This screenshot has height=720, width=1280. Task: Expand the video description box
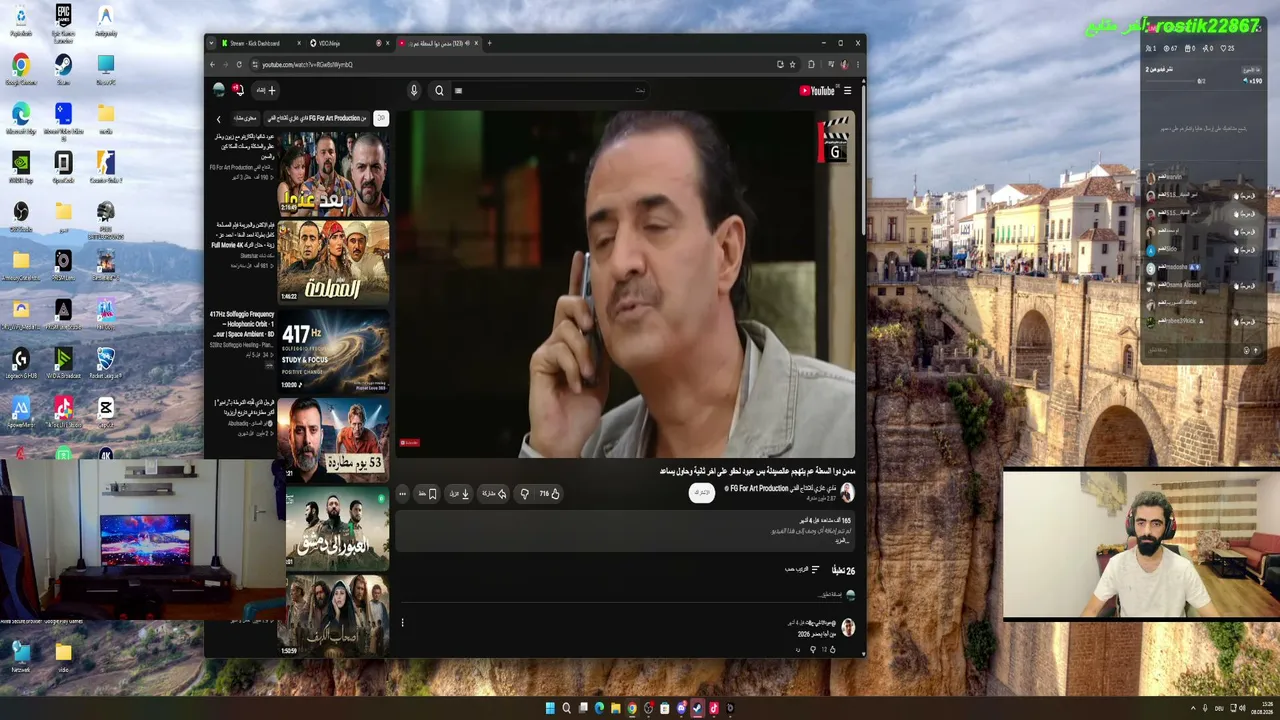[x=625, y=531]
